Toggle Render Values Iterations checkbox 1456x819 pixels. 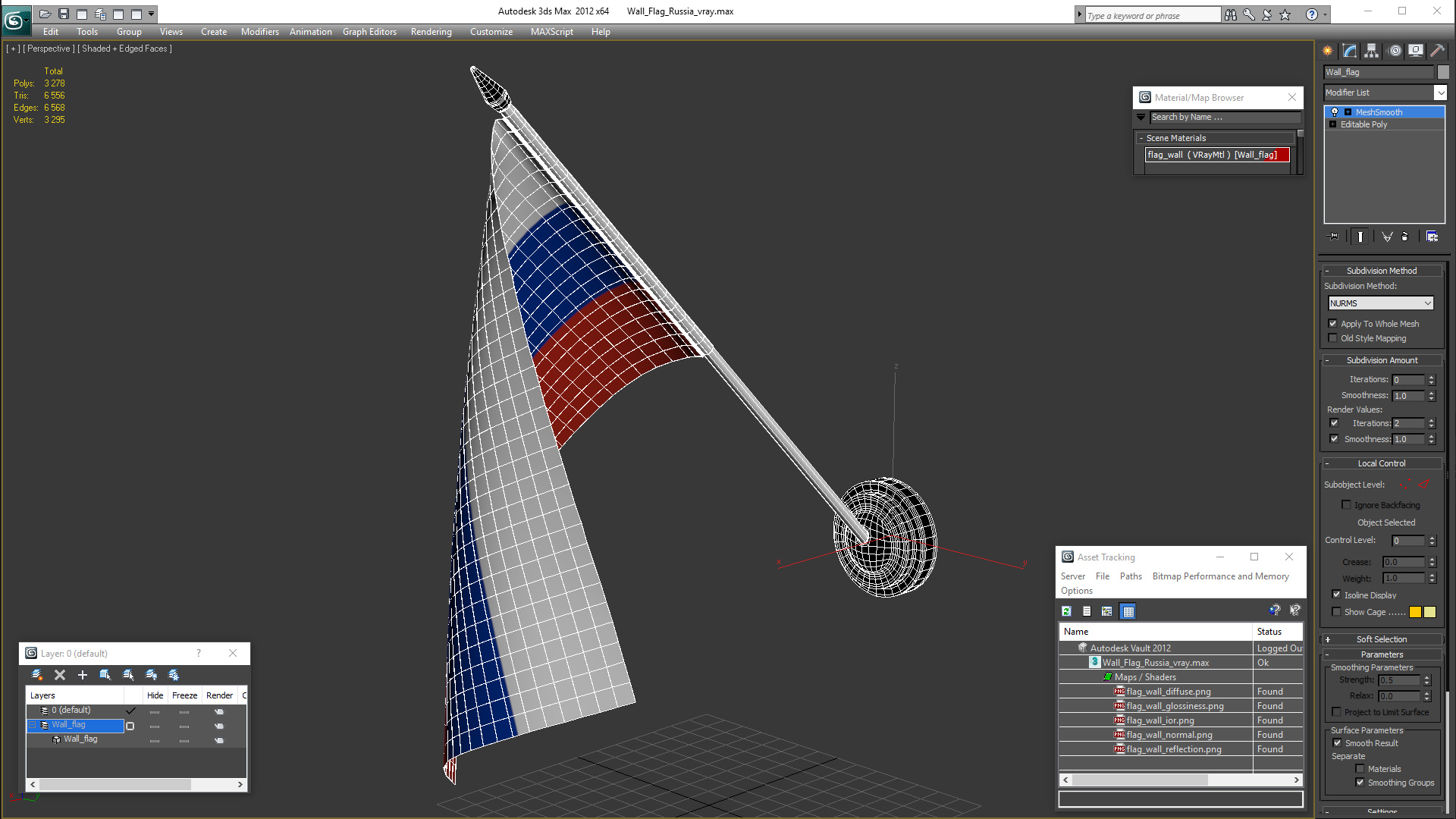[x=1334, y=423]
